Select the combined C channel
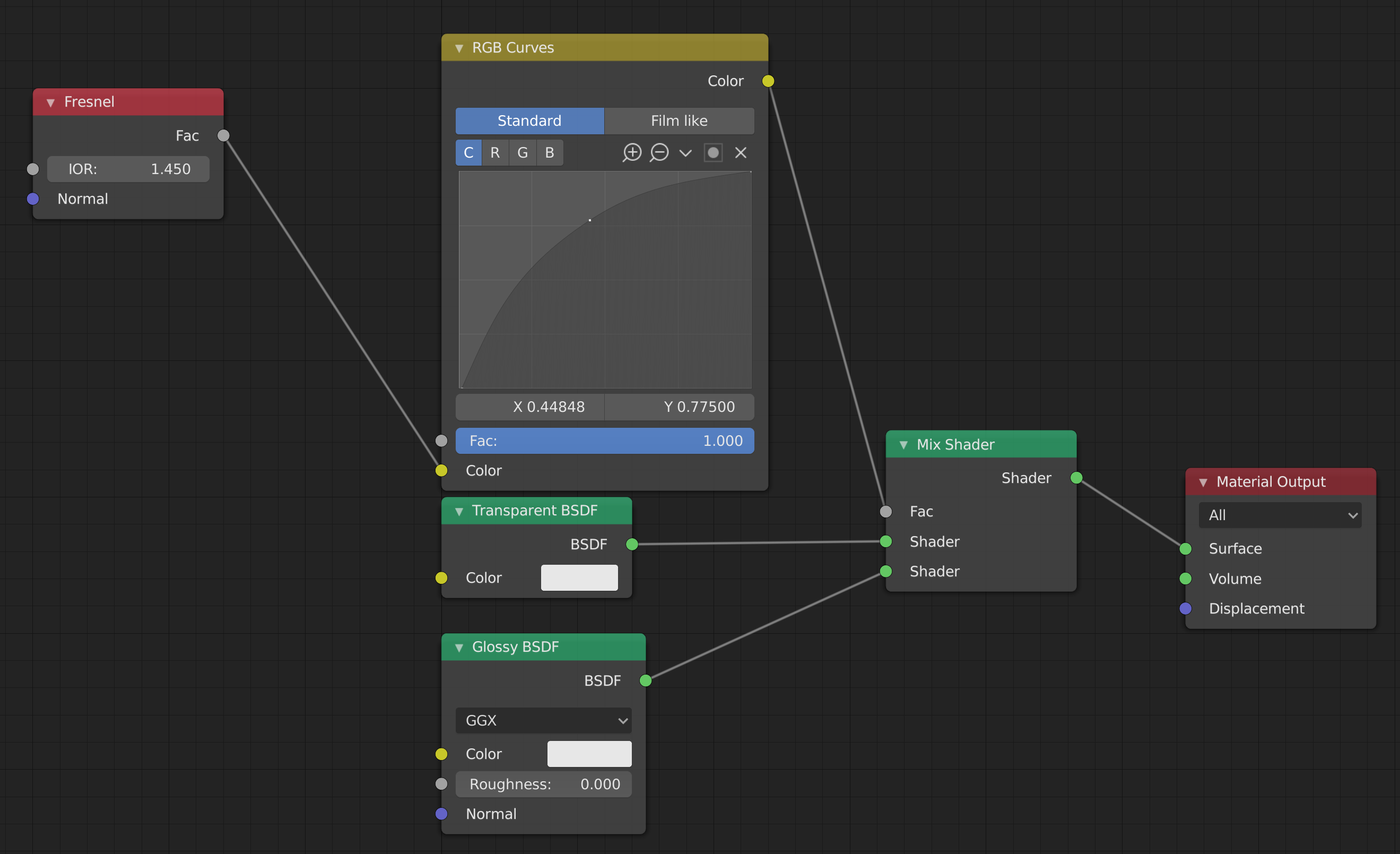The width and height of the screenshot is (1400, 854). tap(469, 152)
